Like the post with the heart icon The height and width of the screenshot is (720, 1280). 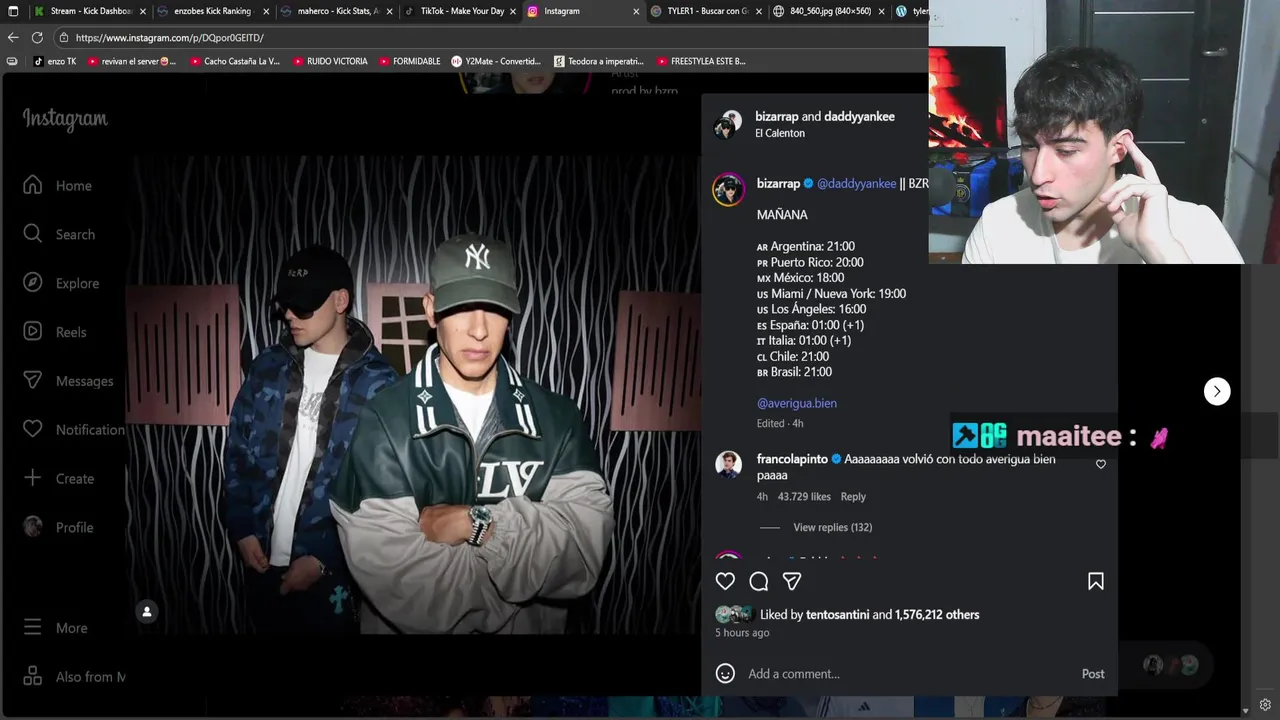[725, 581]
